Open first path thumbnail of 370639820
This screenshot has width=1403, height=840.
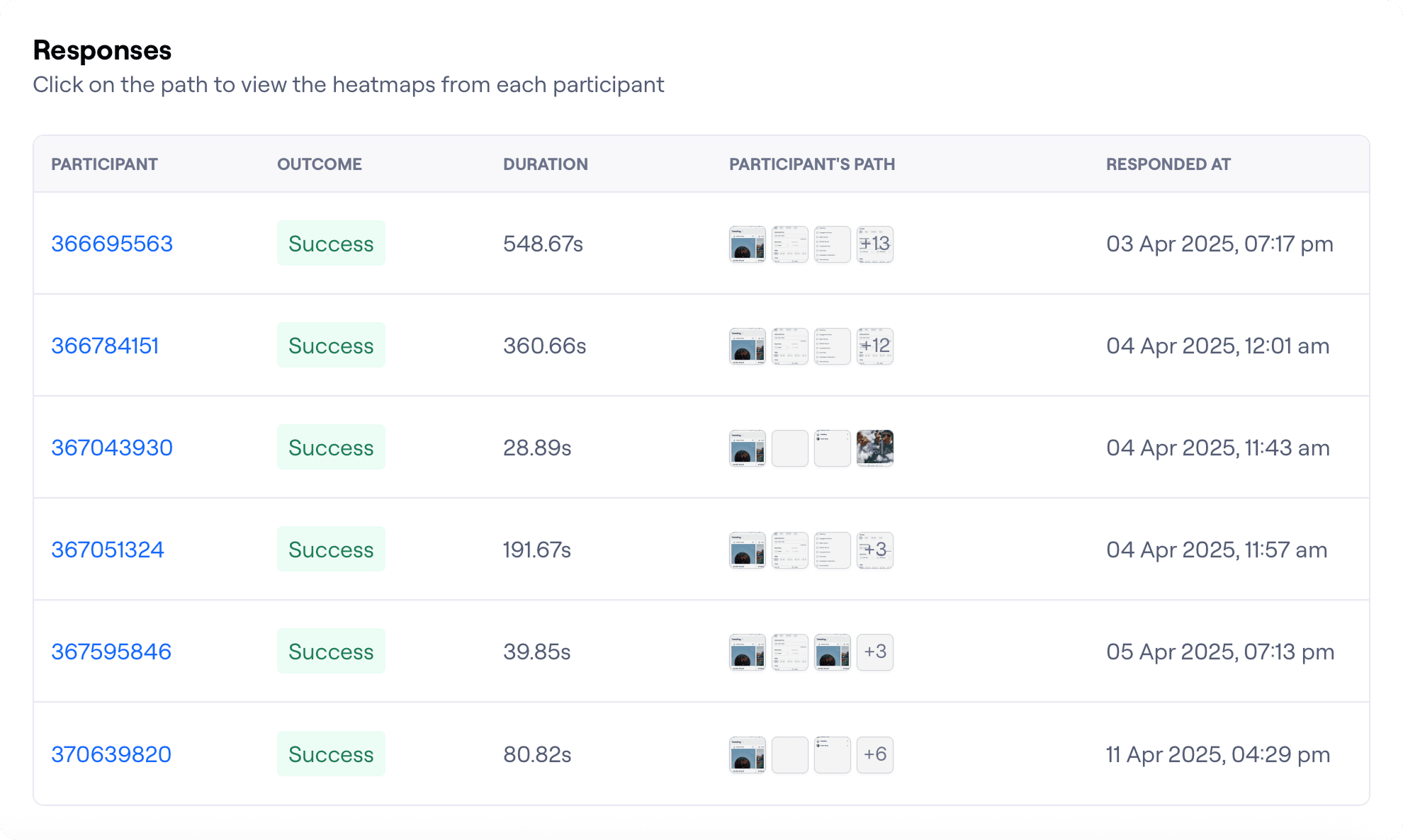click(x=748, y=755)
